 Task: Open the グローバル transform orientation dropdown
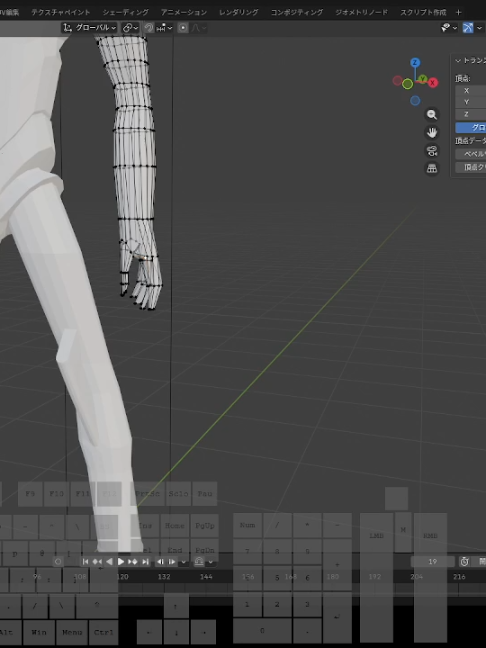coord(89,28)
